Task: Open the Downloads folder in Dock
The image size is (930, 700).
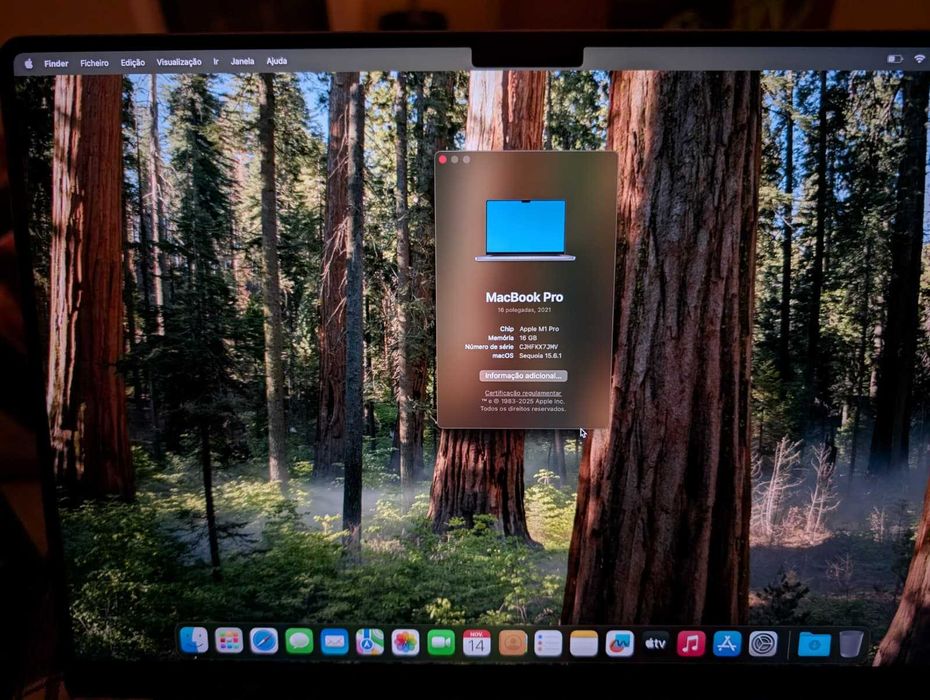Action: pos(814,645)
